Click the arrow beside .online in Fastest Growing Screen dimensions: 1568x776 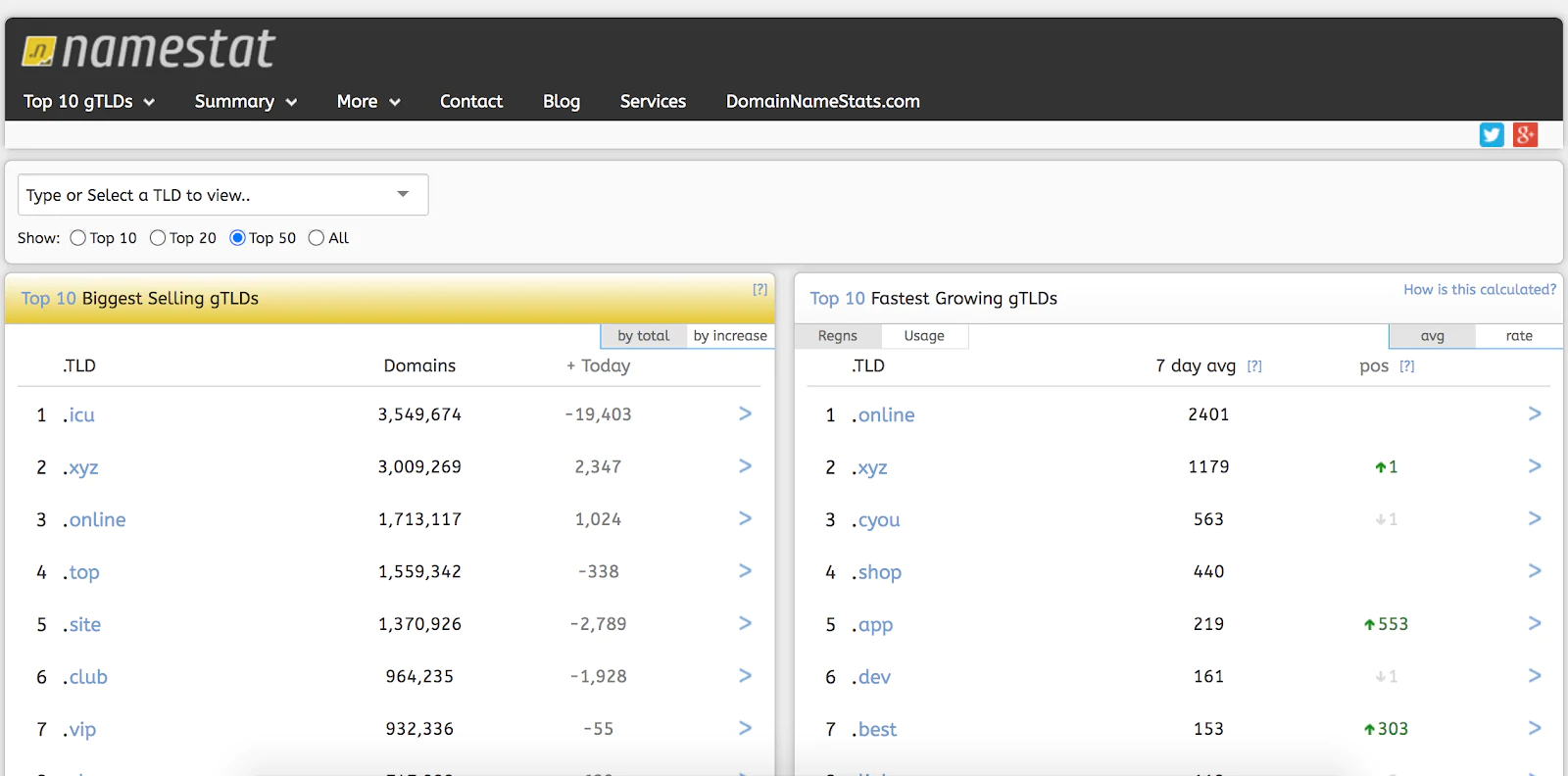point(1534,414)
